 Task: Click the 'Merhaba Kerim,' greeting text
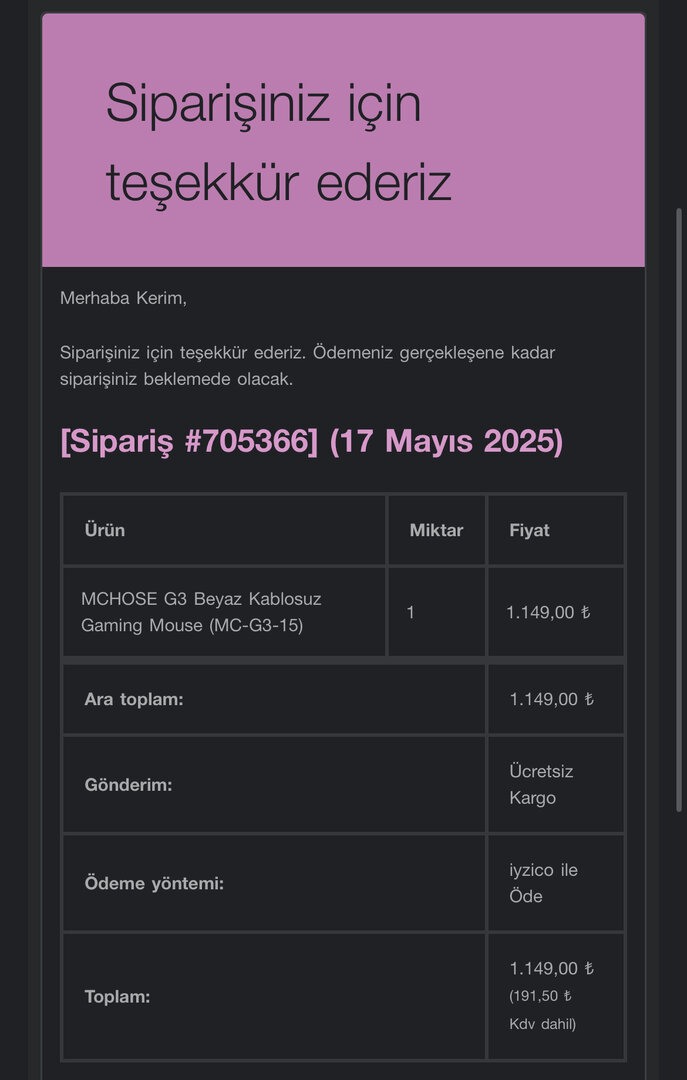123,298
